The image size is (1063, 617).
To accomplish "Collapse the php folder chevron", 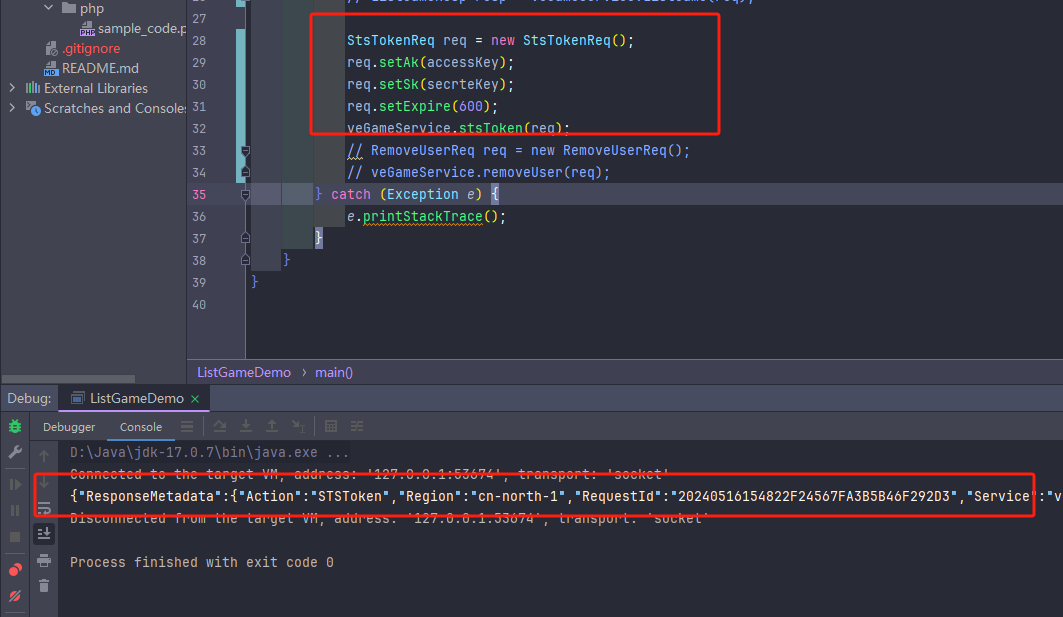I will point(48,8).
